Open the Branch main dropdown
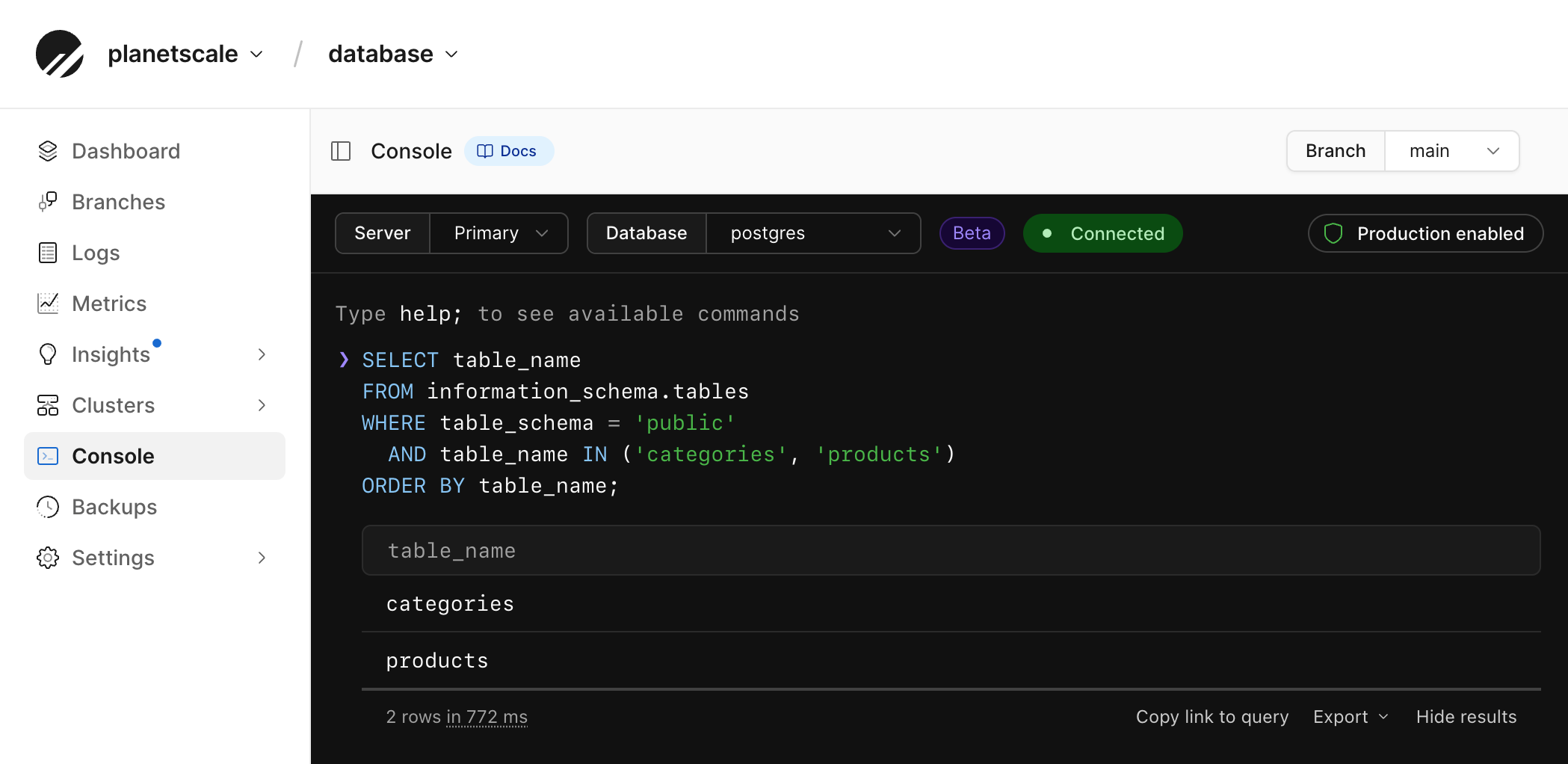 tap(1451, 151)
